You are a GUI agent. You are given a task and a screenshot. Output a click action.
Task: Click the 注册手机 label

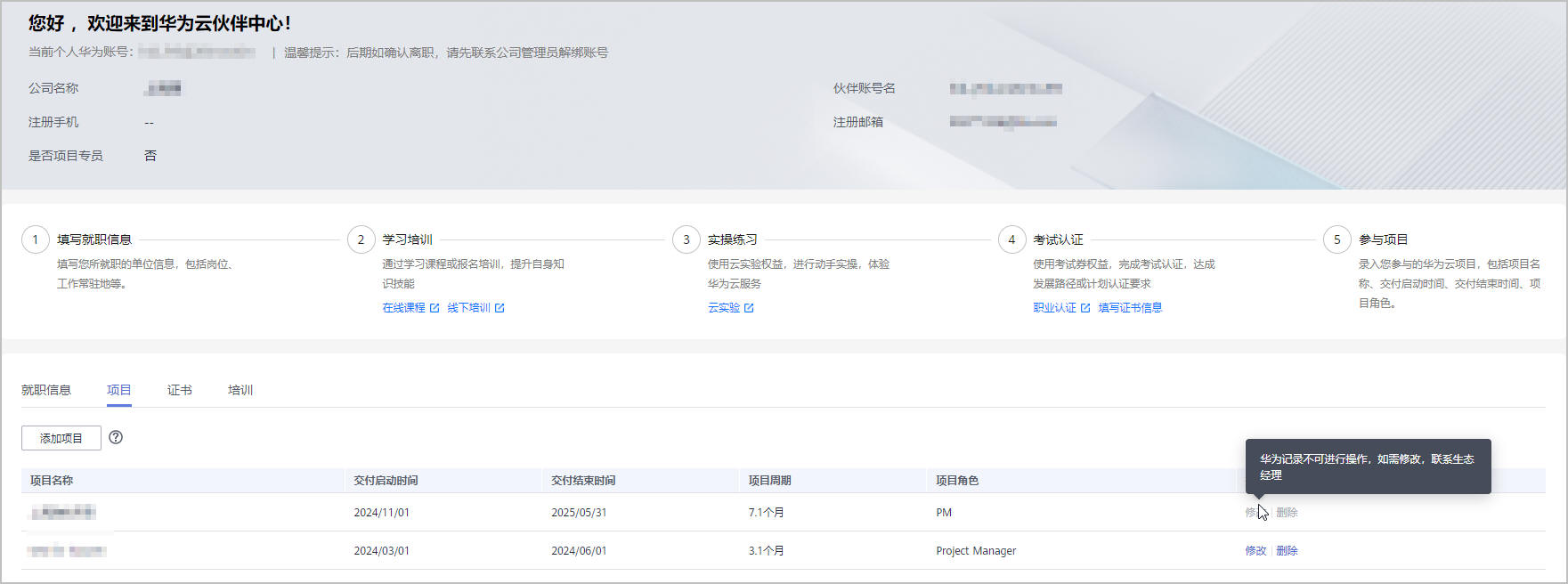click(53, 122)
